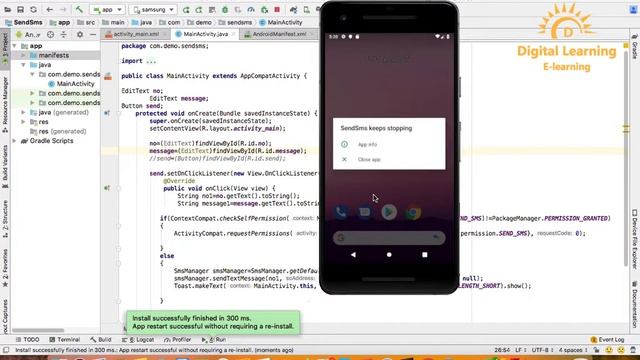Open the app run configuration dropdown
Viewport: 640px width, 360px height.
107,9
